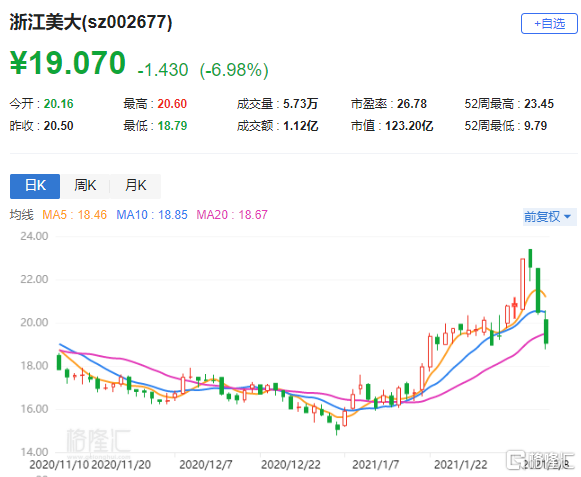Click the 2020/12/22 date label

click(290, 465)
